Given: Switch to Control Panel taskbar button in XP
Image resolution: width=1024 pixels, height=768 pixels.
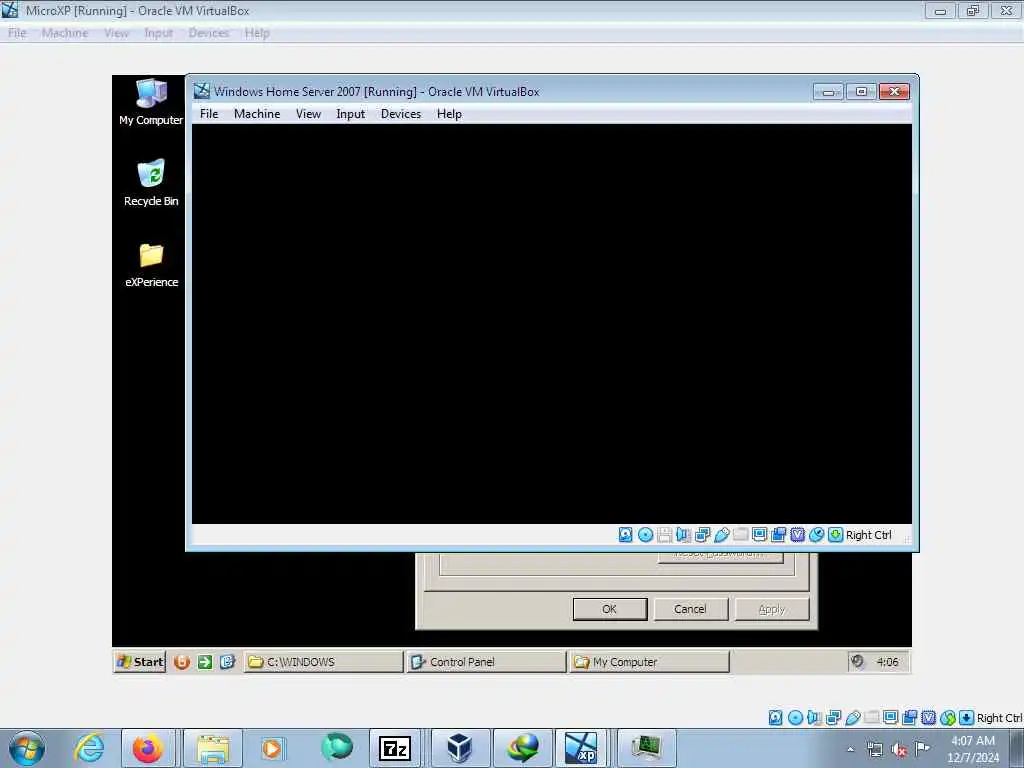Looking at the screenshot, I should [x=486, y=662].
